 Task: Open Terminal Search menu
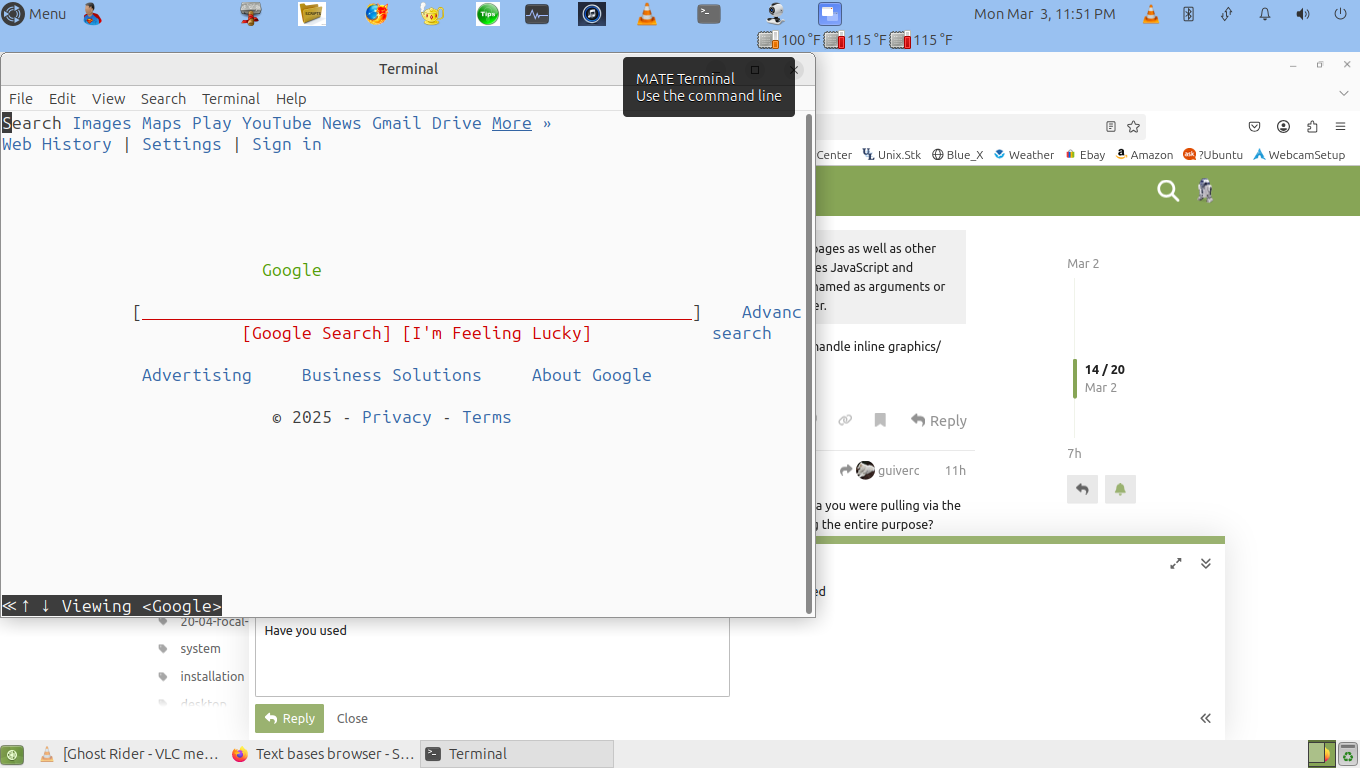(163, 98)
